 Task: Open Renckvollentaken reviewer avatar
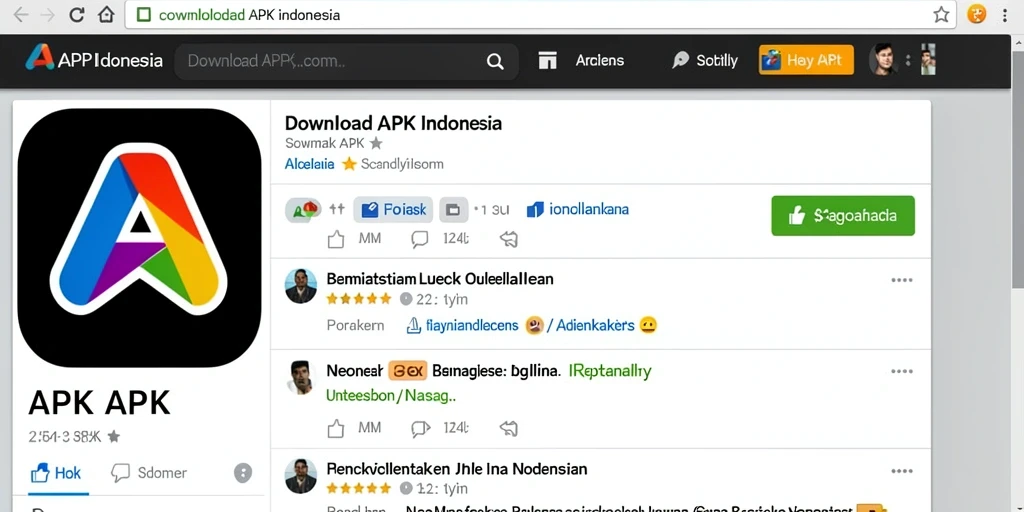[x=301, y=476]
